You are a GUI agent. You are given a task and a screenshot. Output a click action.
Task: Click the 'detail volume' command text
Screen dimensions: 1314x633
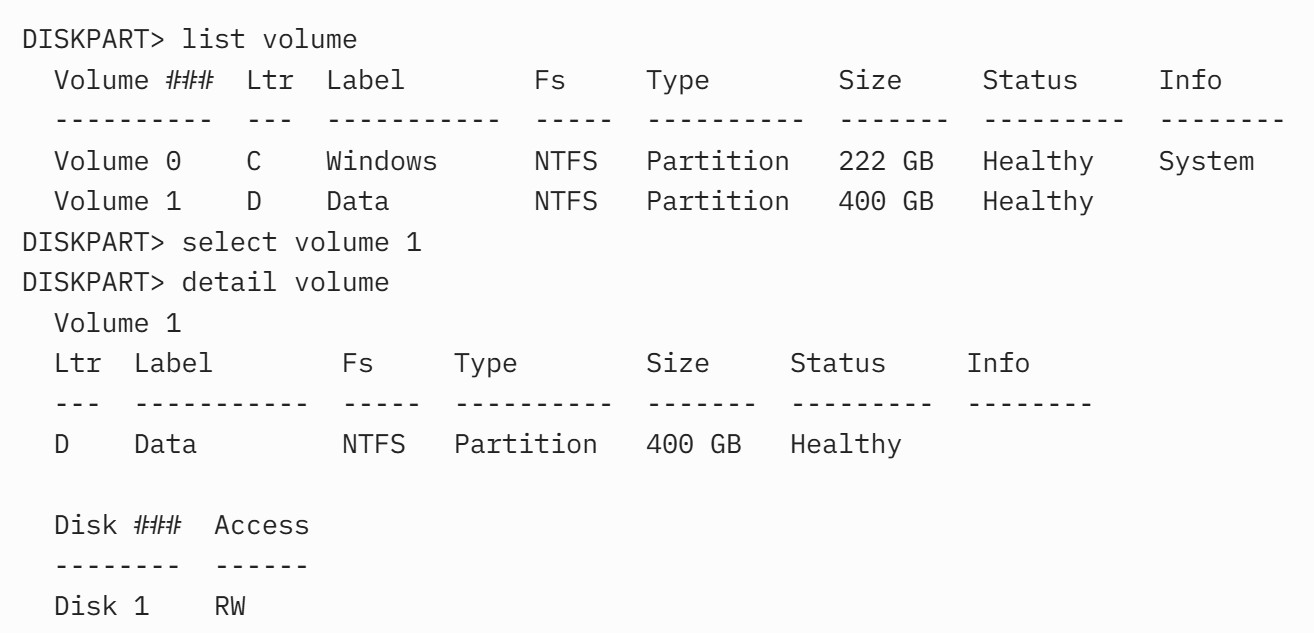pyautogui.click(x=285, y=282)
